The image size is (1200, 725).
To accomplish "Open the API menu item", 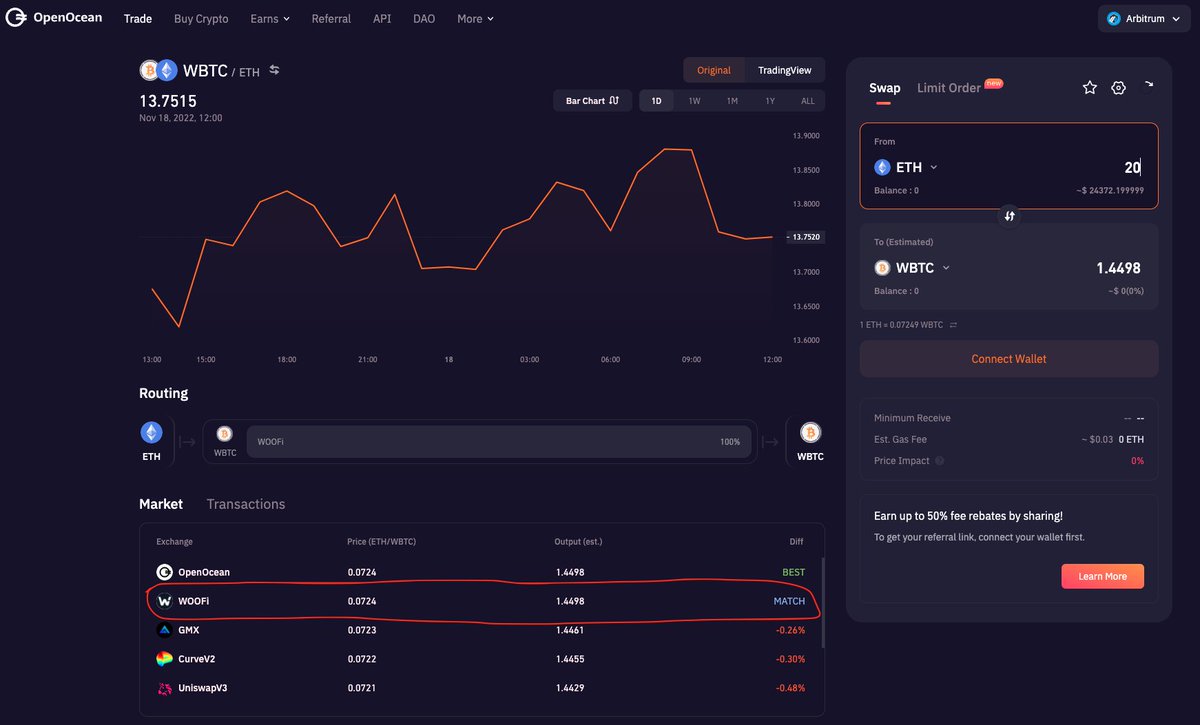I will (382, 19).
